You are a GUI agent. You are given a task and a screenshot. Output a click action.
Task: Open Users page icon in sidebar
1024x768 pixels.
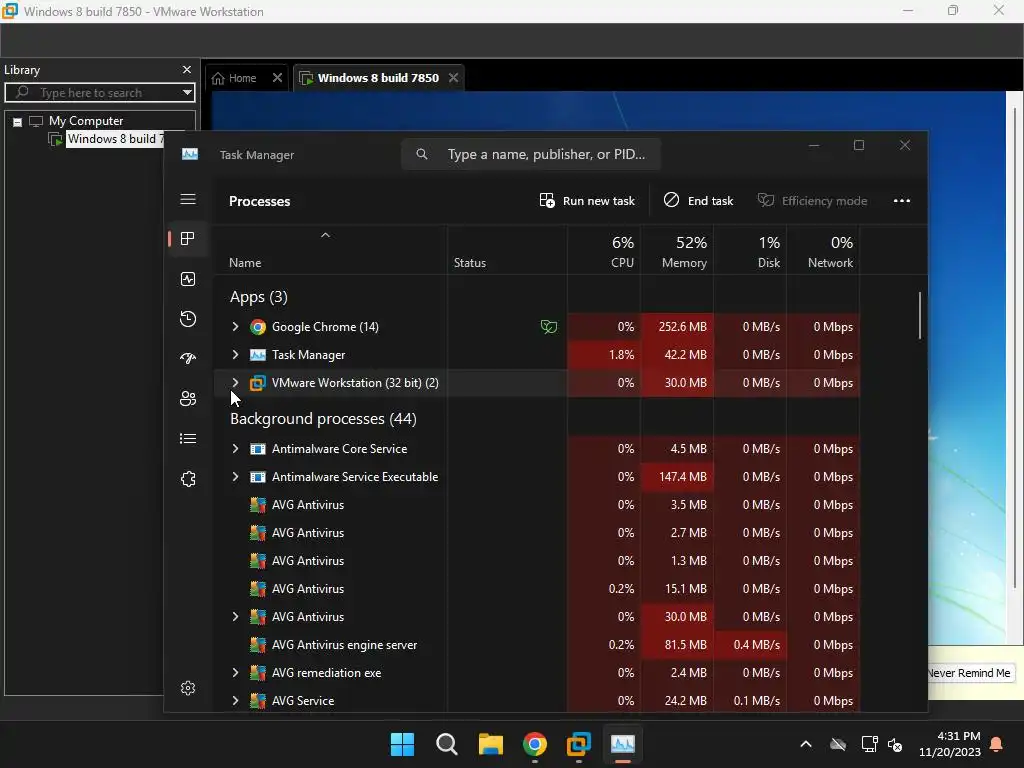(x=188, y=398)
